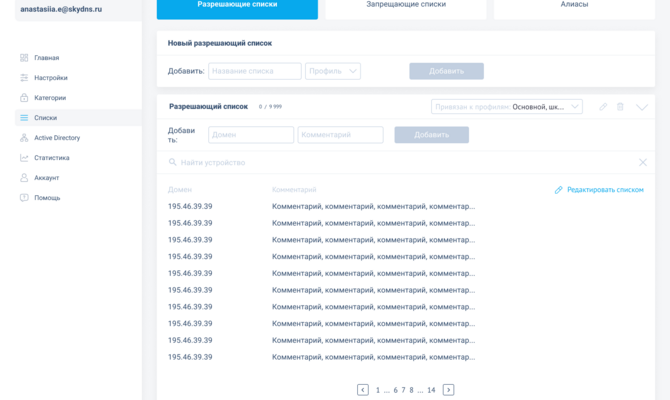Screen dimensions: 670x400
Task: Click the Помощь help icon
Action: tap(24, 197)
